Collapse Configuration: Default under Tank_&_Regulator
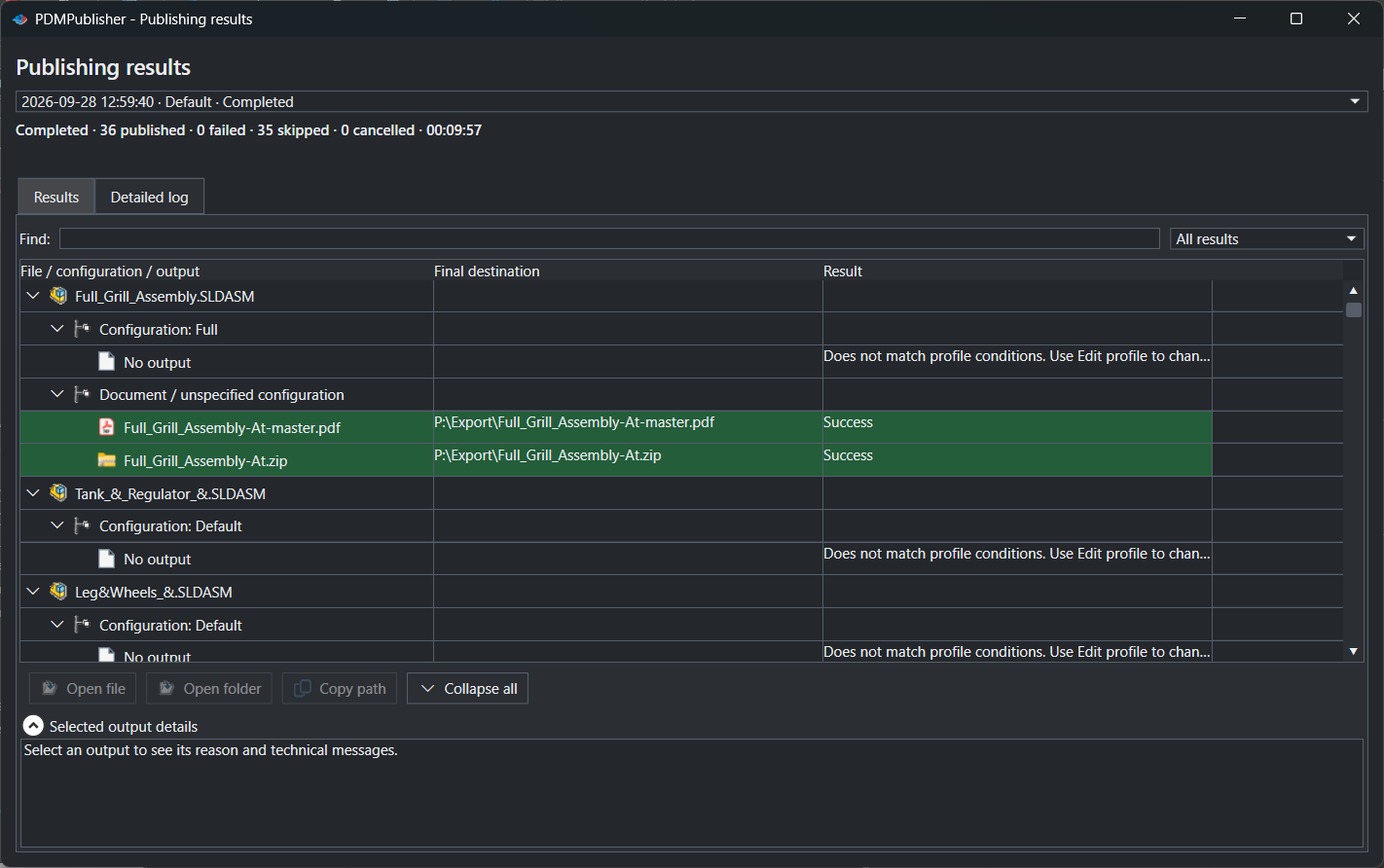This screenshot has height=868, width=1384. [x=57, y=525]
